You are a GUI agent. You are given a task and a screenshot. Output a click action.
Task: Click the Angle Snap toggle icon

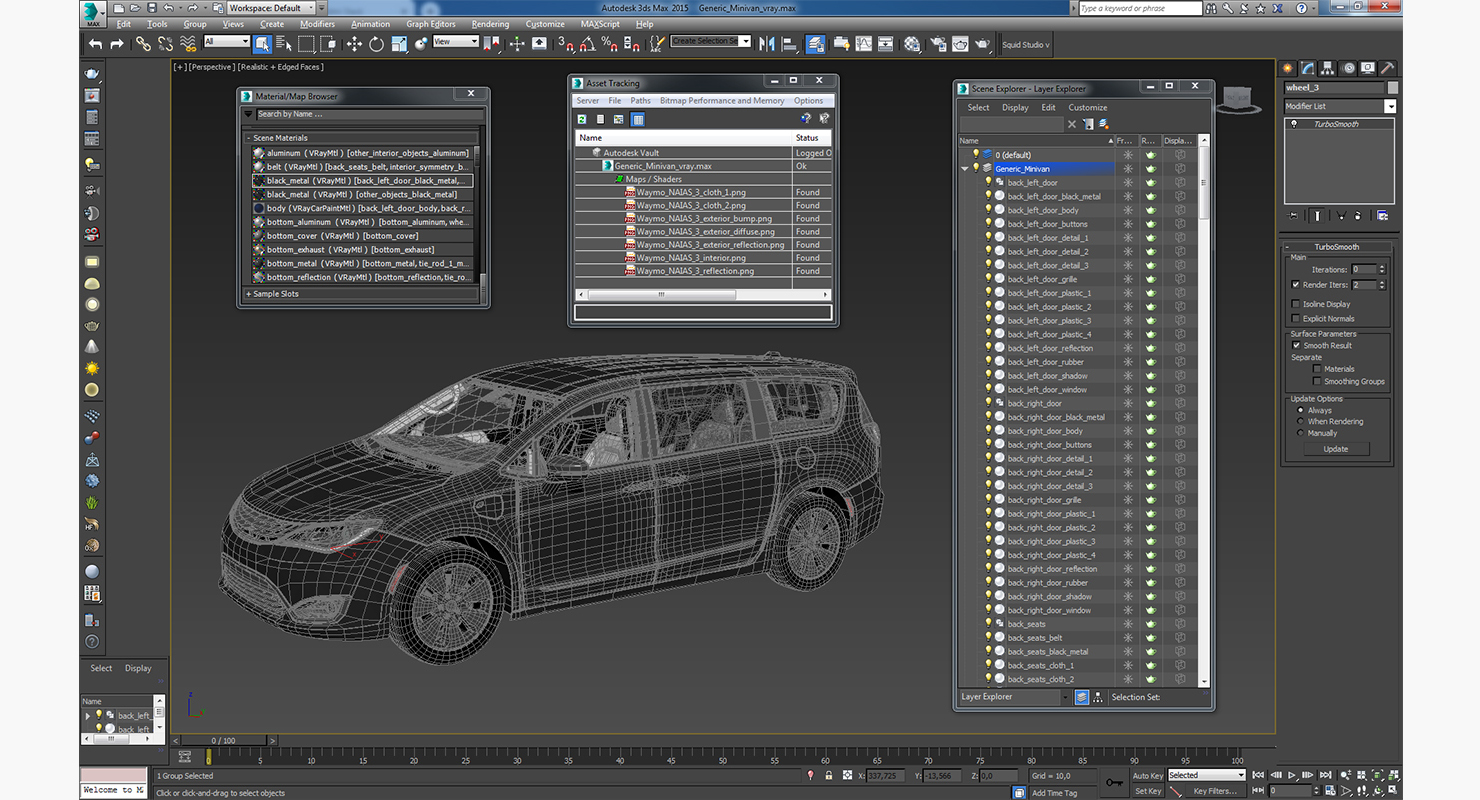(x=587, y=44)
